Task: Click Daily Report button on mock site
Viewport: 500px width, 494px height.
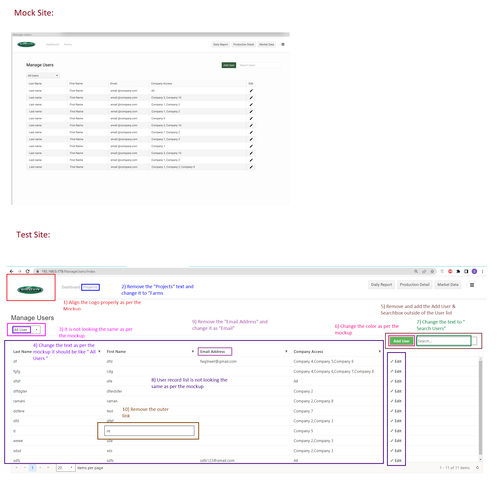Action: 221,44
